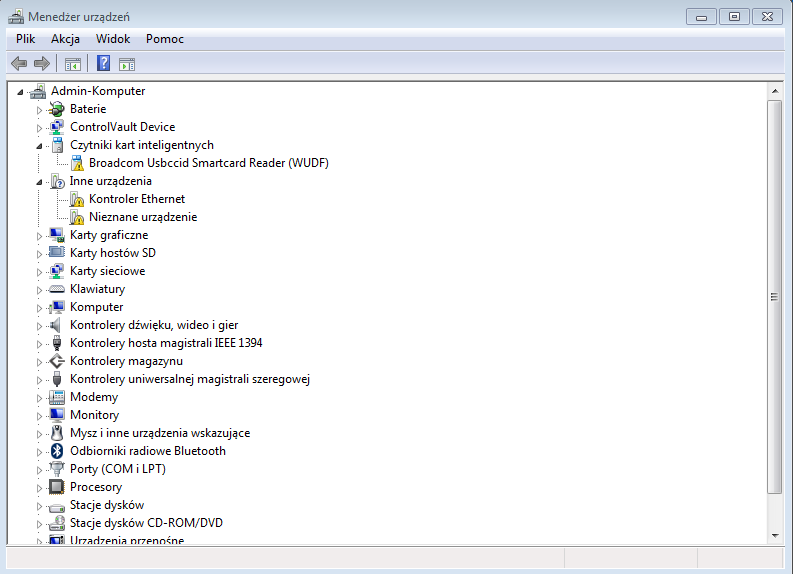Click the Mysz mouse icon
The height and width of the screenshot is (574, 793).
point(57,433)
